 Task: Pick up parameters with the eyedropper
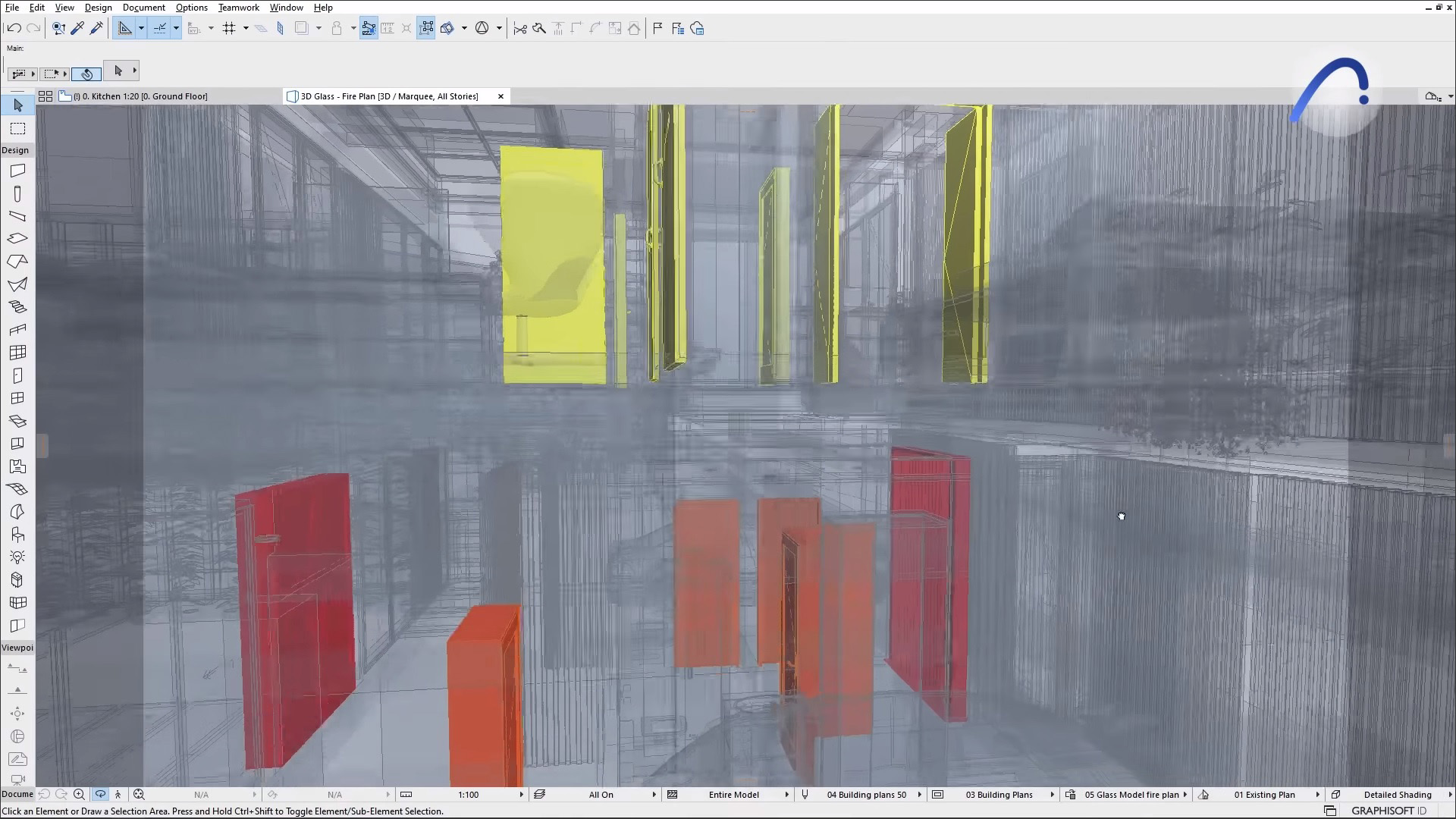[x=77, y=28]
